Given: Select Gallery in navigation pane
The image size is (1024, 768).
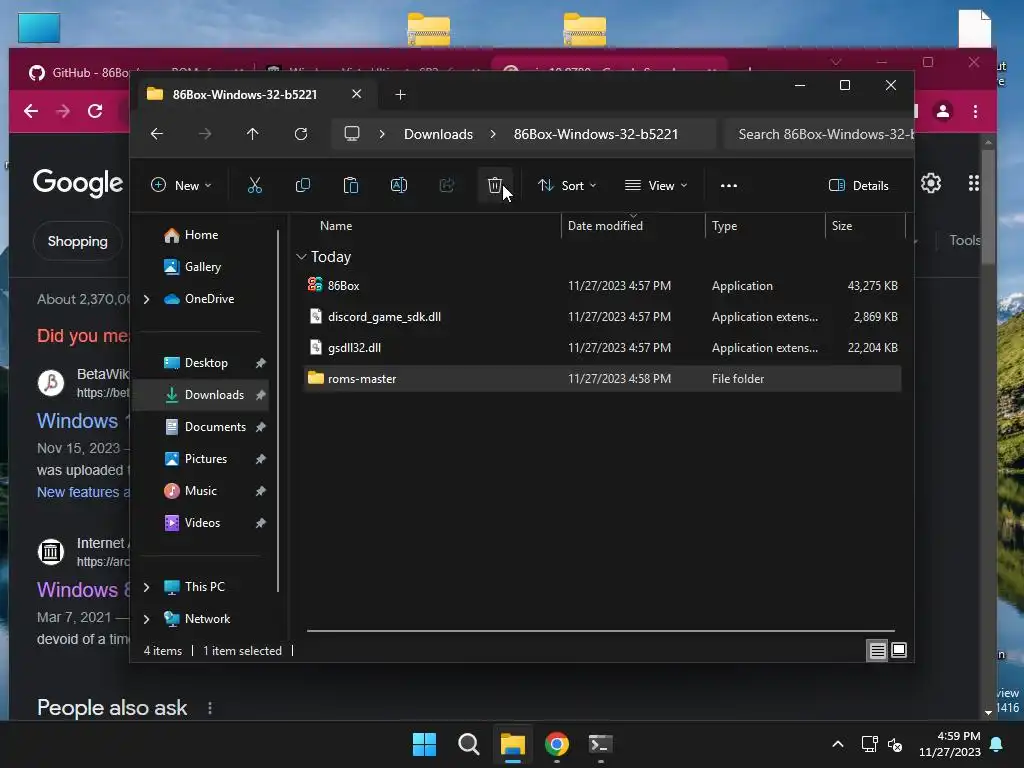Looking at the screenshot, I should pyautogui.click(x=201, y=266).
